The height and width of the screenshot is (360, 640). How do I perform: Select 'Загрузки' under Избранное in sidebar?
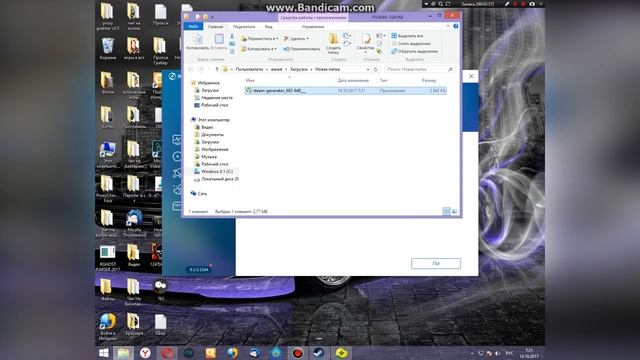pos(210,90)
